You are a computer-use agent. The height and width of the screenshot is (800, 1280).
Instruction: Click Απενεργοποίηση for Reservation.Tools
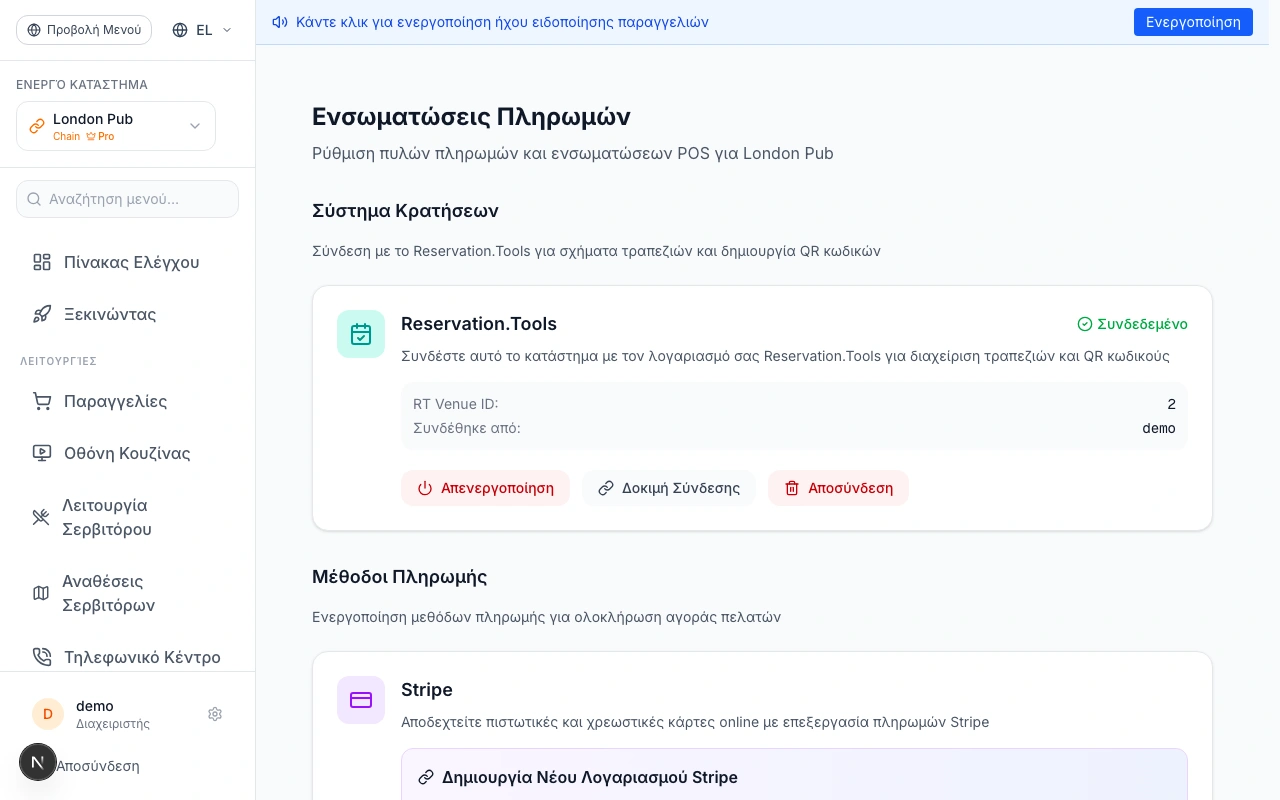485,488
